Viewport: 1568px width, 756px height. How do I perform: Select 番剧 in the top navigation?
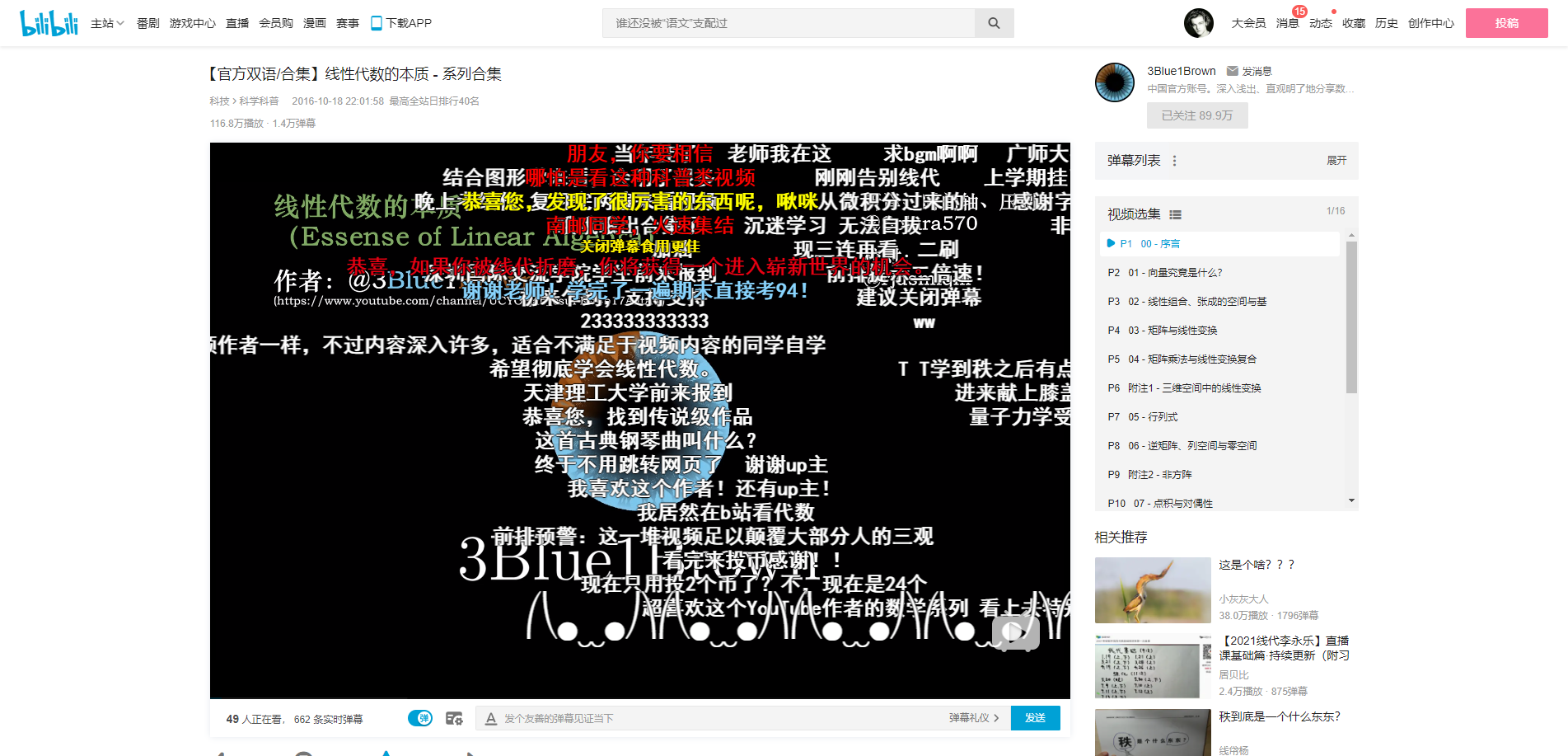point(147,22)
